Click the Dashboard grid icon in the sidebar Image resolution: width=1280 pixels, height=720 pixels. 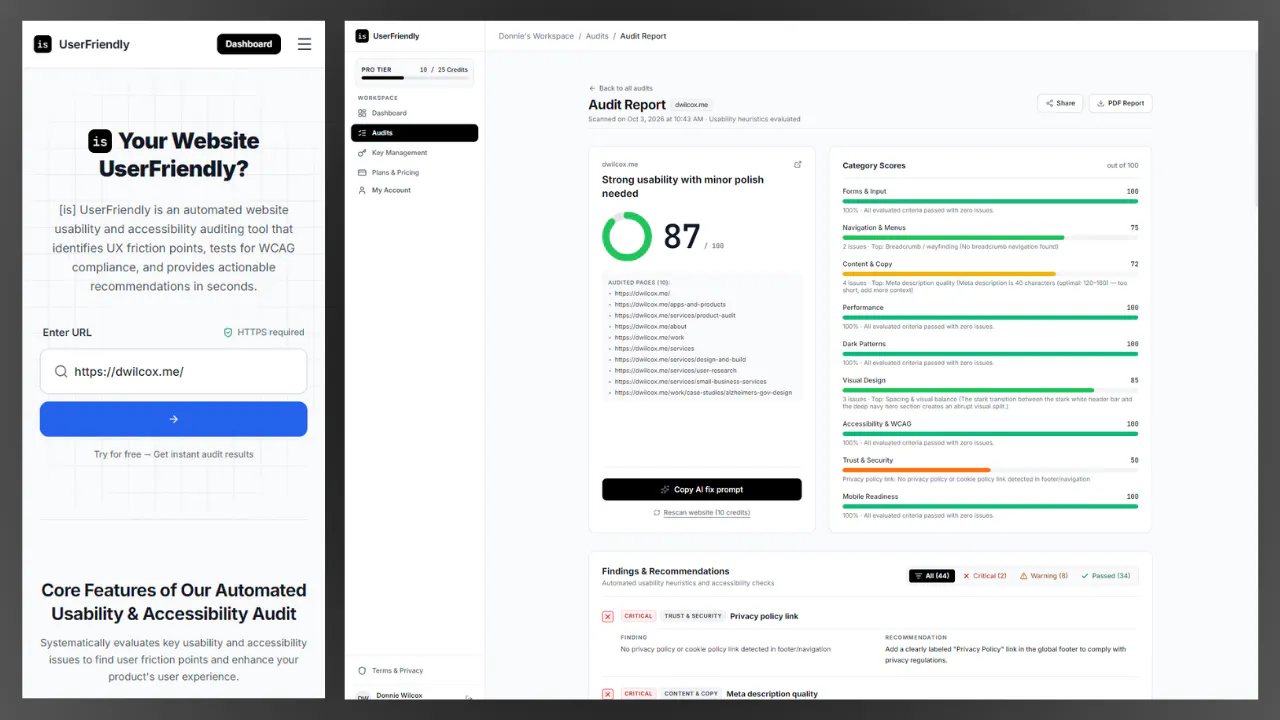point(362,113)
